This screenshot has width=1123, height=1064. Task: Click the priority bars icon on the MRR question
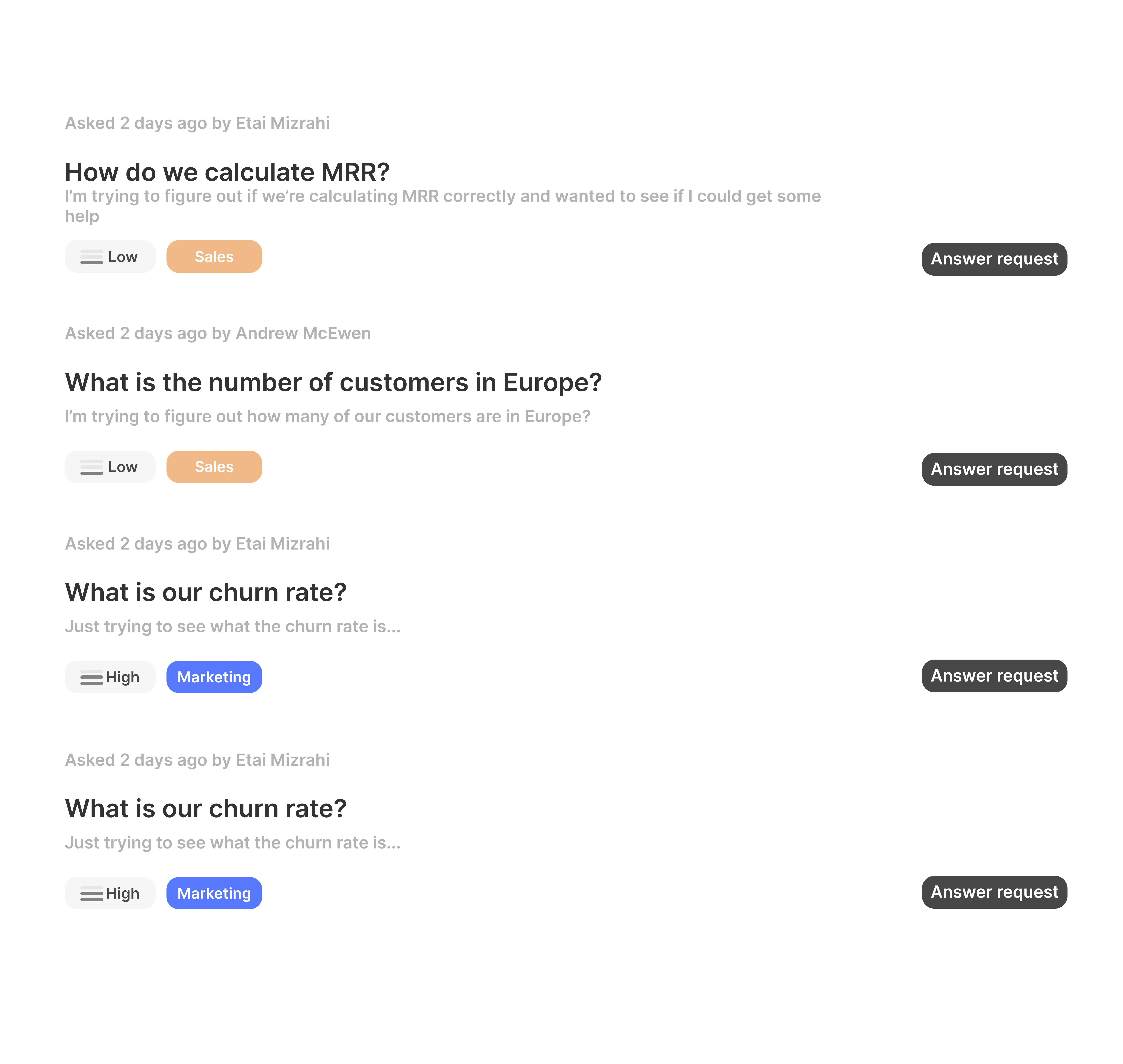(x=91, y=257)
